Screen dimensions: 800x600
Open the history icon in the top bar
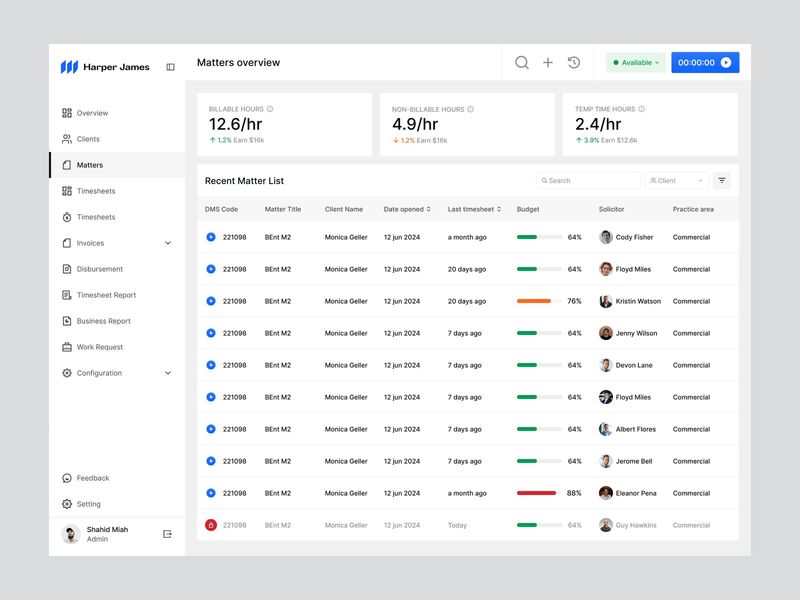pos(573,62)
